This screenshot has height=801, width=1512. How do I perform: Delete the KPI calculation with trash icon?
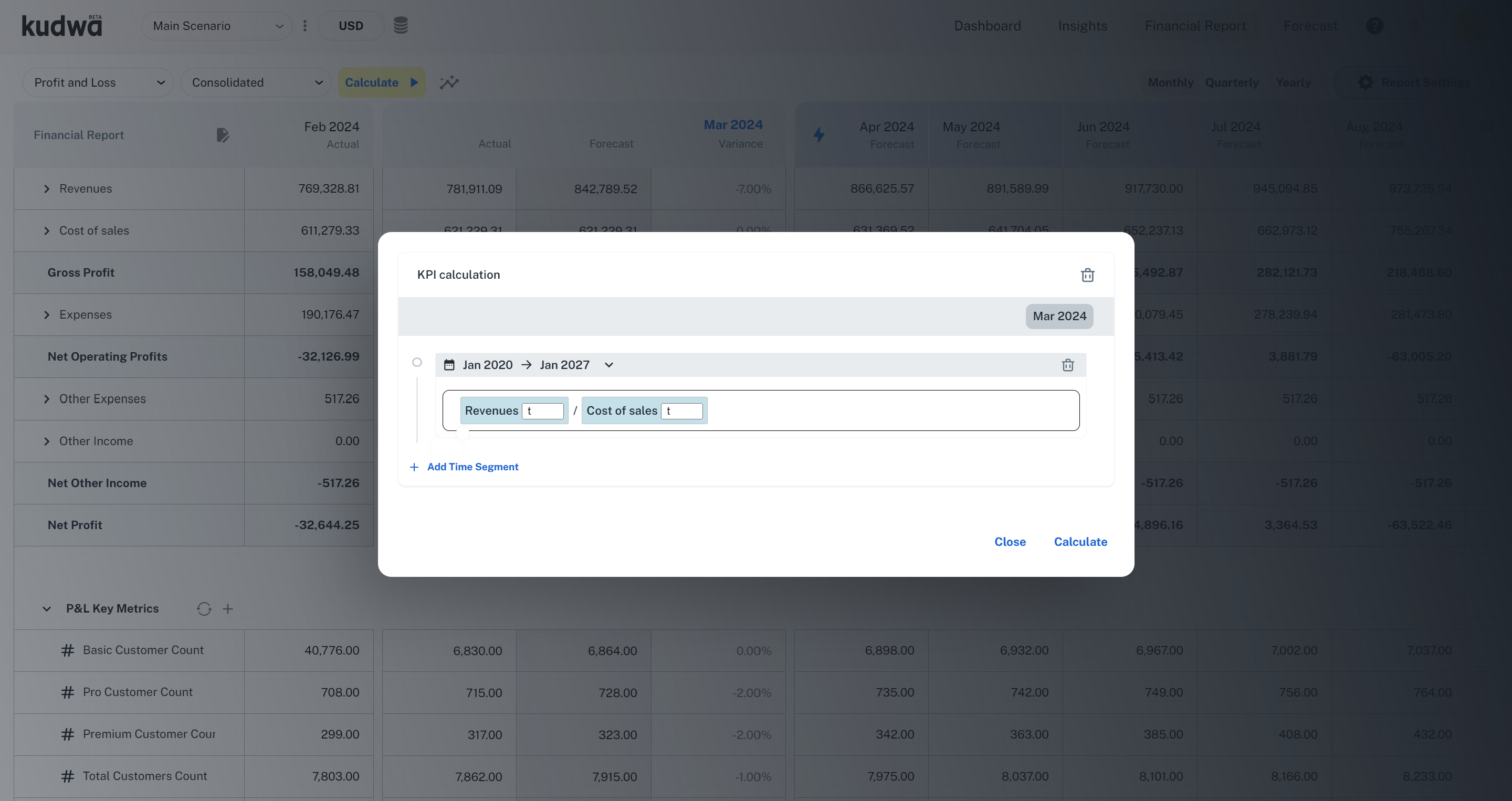(1087, 275)
